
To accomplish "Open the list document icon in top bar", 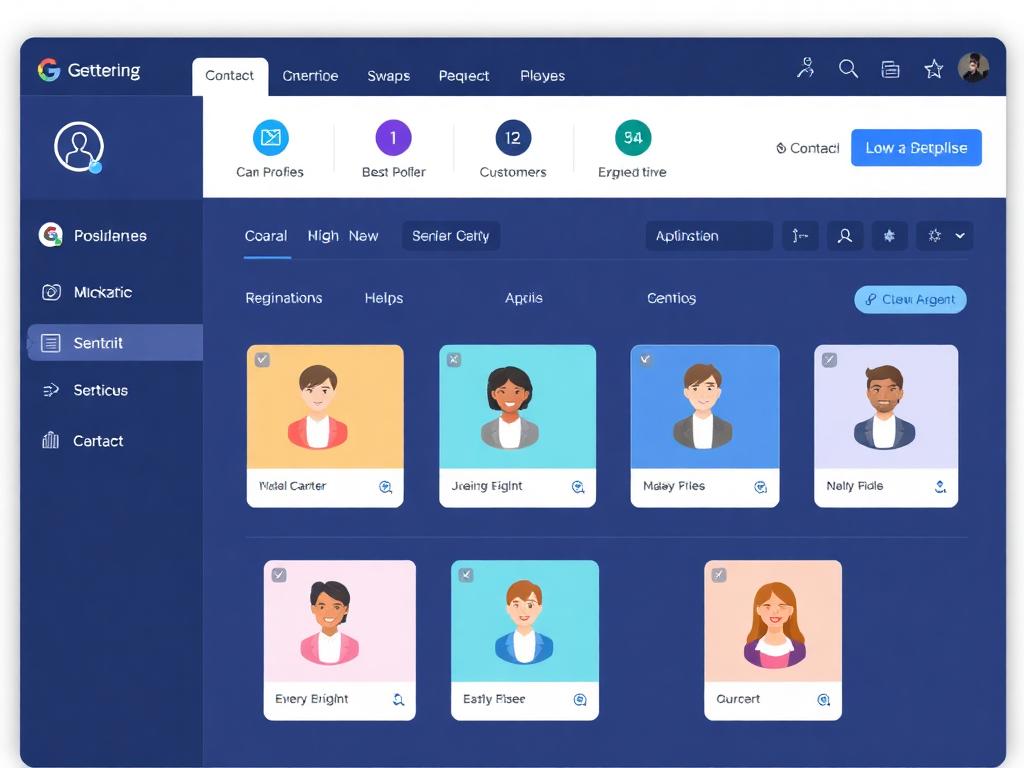I will (x=890, y=69).
